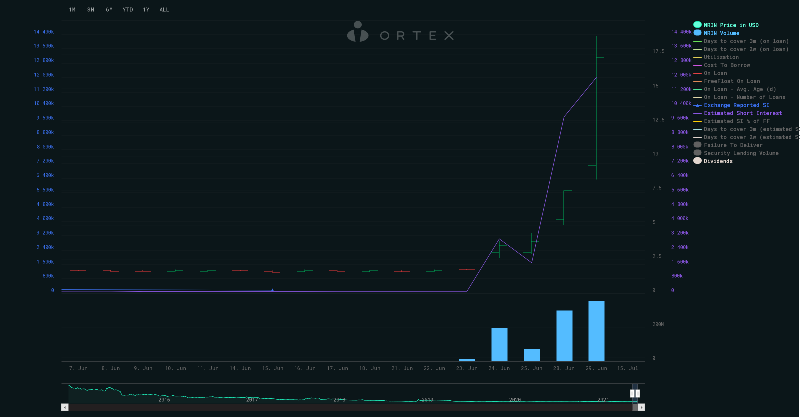Select the 6M time range button

click(x=109, y=10)
